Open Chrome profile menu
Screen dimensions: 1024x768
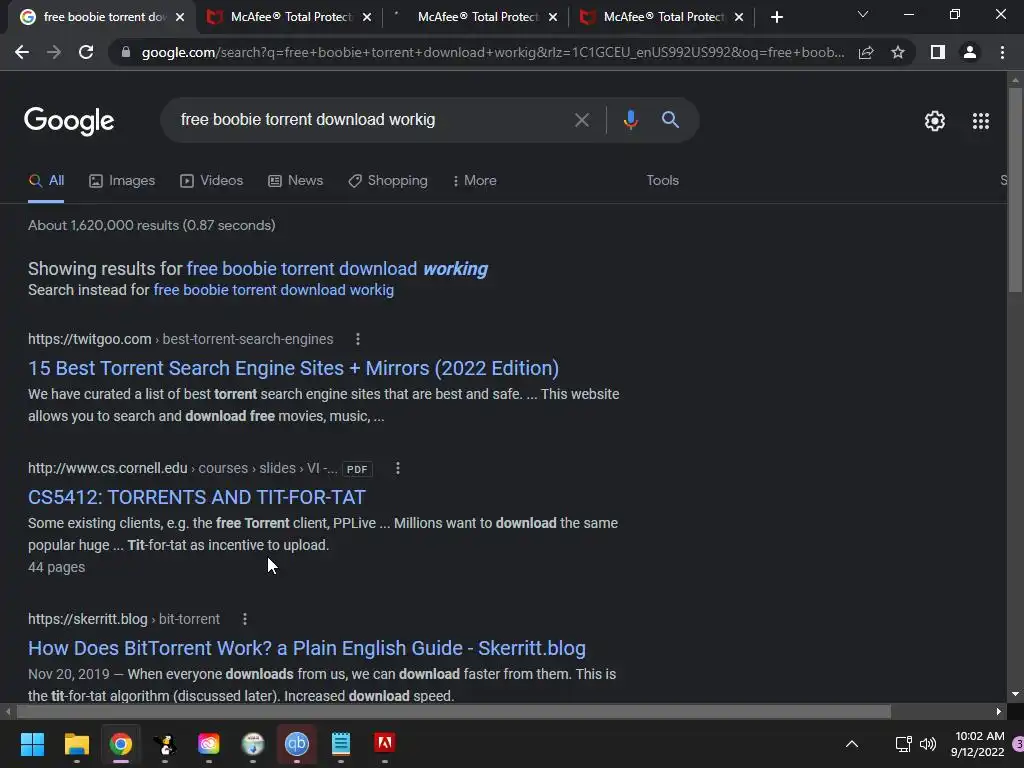[970, 52]
